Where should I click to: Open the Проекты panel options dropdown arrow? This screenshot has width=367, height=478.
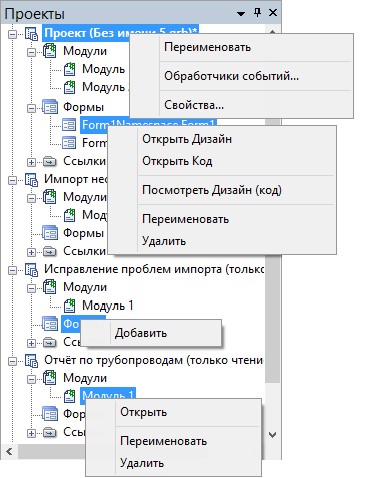tap(241, 14)
